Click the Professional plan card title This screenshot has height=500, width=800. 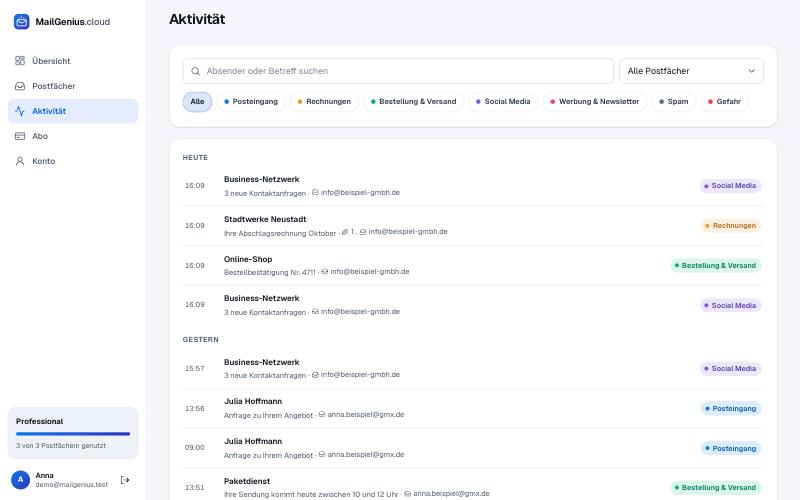(x=39, y=421)
